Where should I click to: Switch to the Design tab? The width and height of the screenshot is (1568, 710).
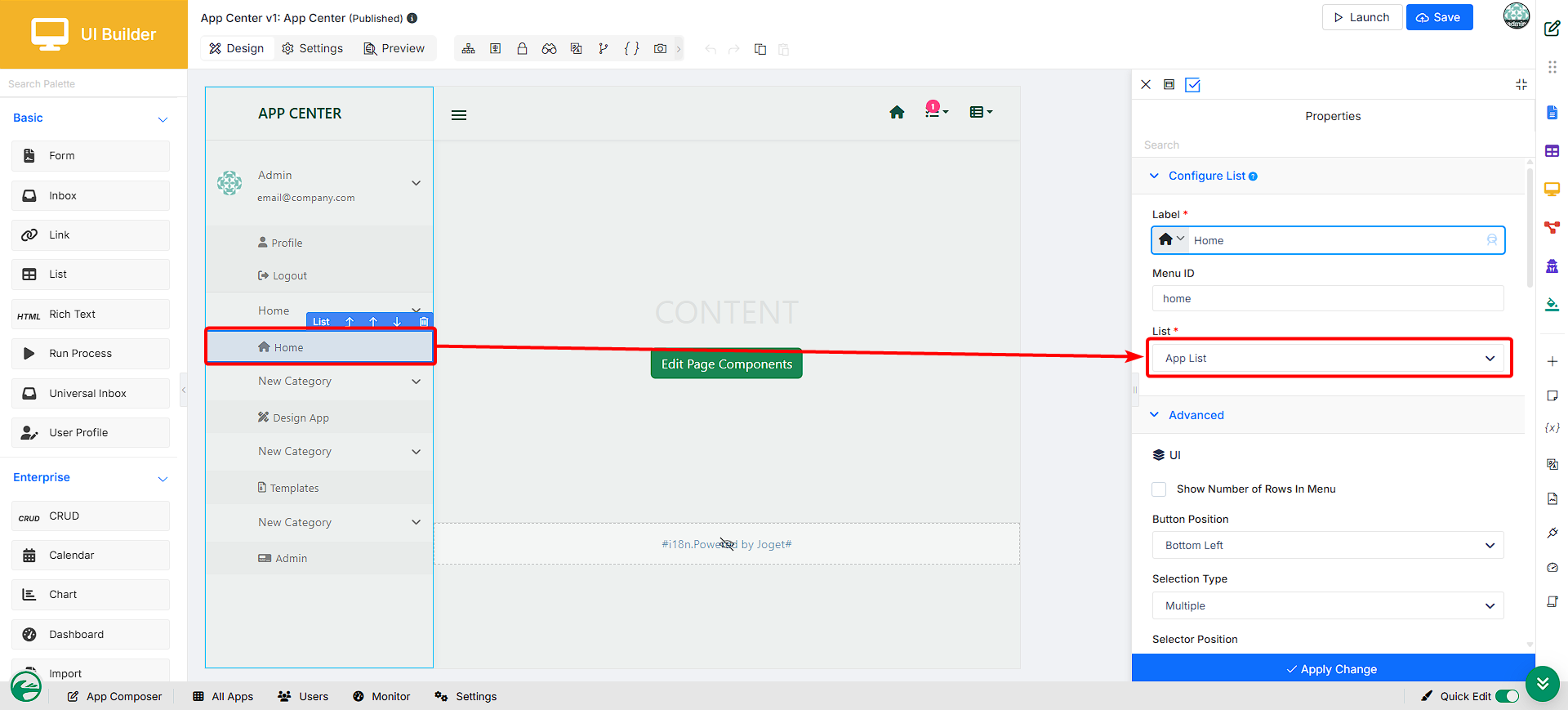coord(237,48)
